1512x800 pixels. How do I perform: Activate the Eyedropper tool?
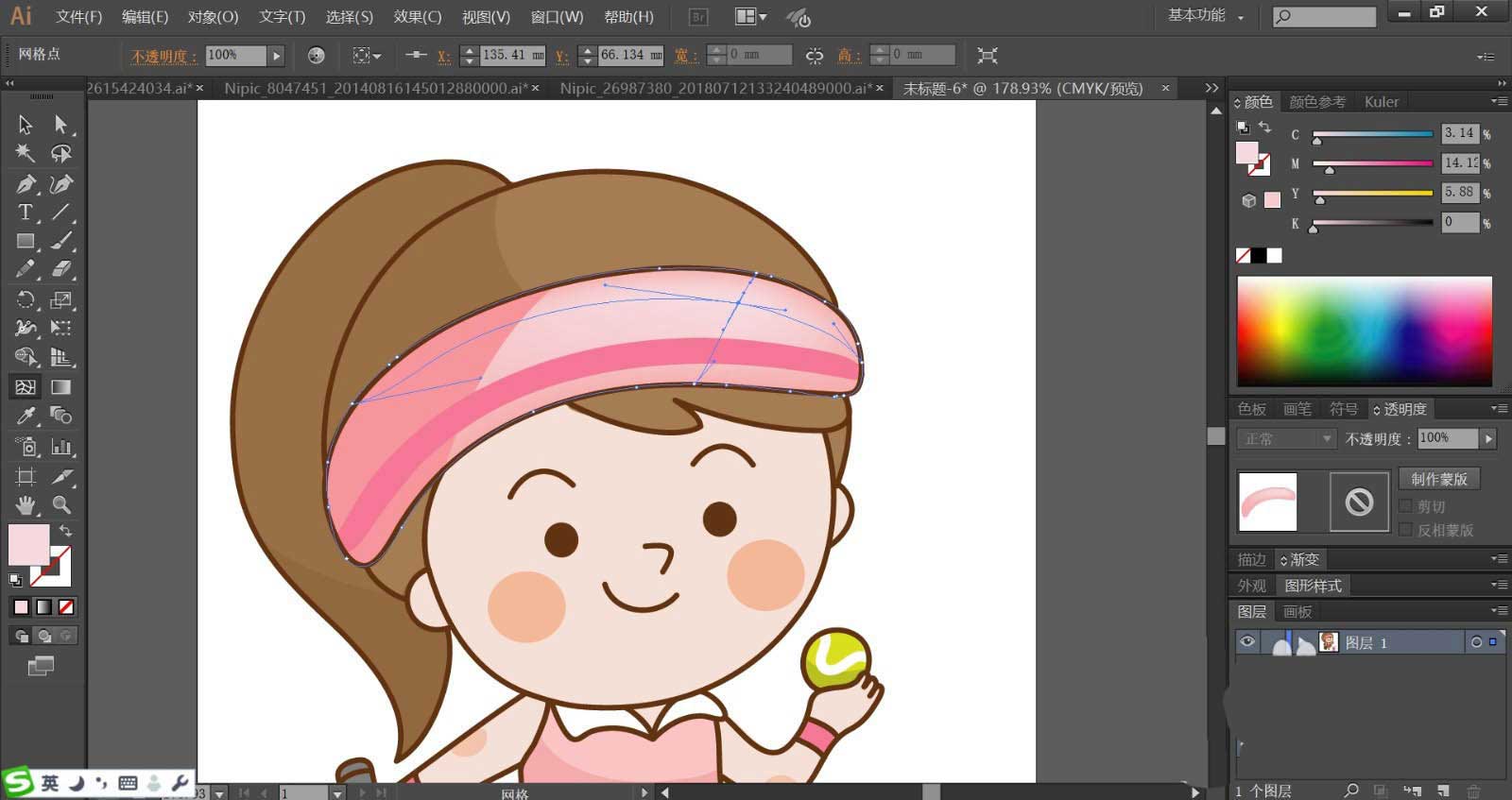coord(26,416)
